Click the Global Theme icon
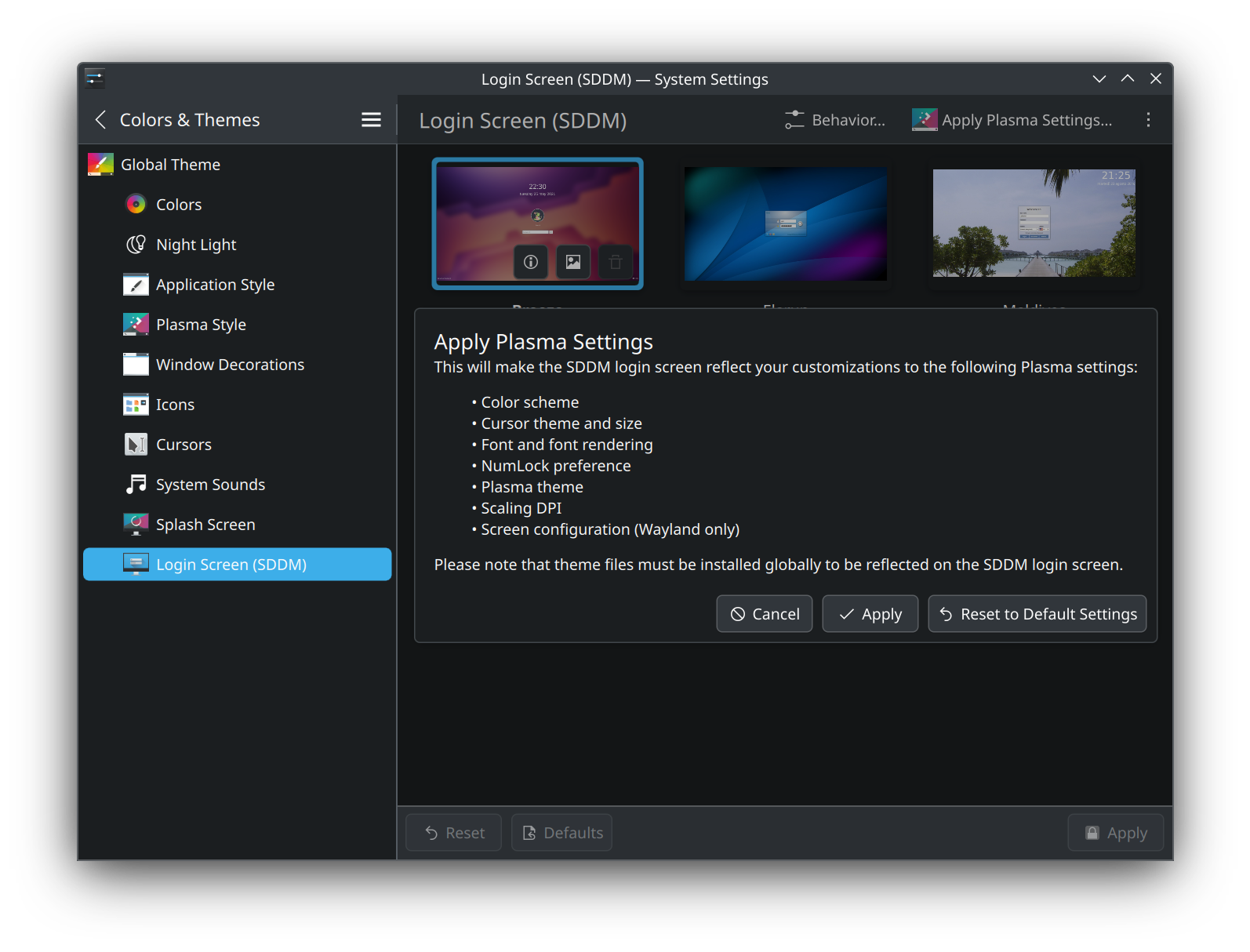Viewport: 1250px width, 952px height. [x=100, y=165]
